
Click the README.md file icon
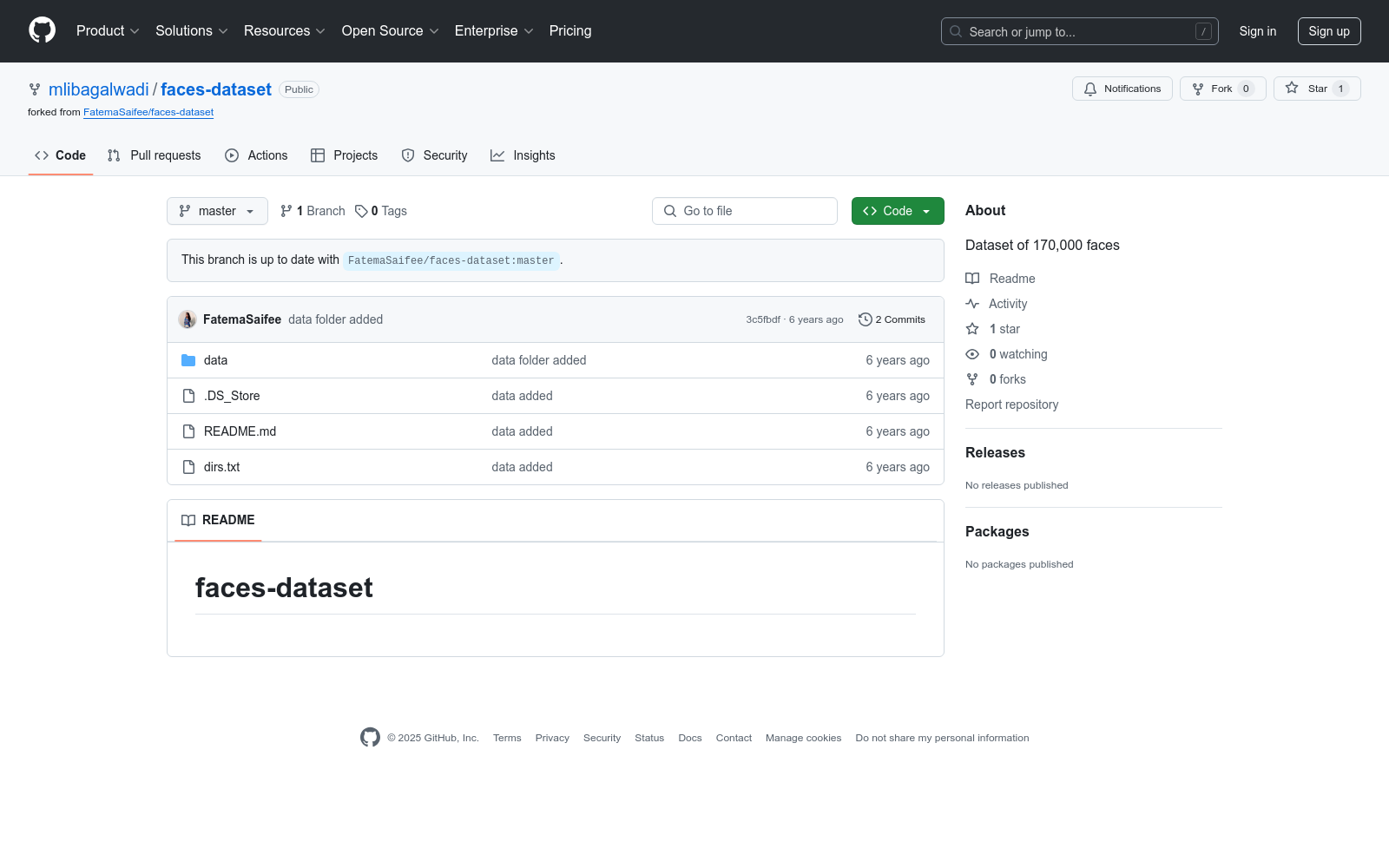pos(188,431)
